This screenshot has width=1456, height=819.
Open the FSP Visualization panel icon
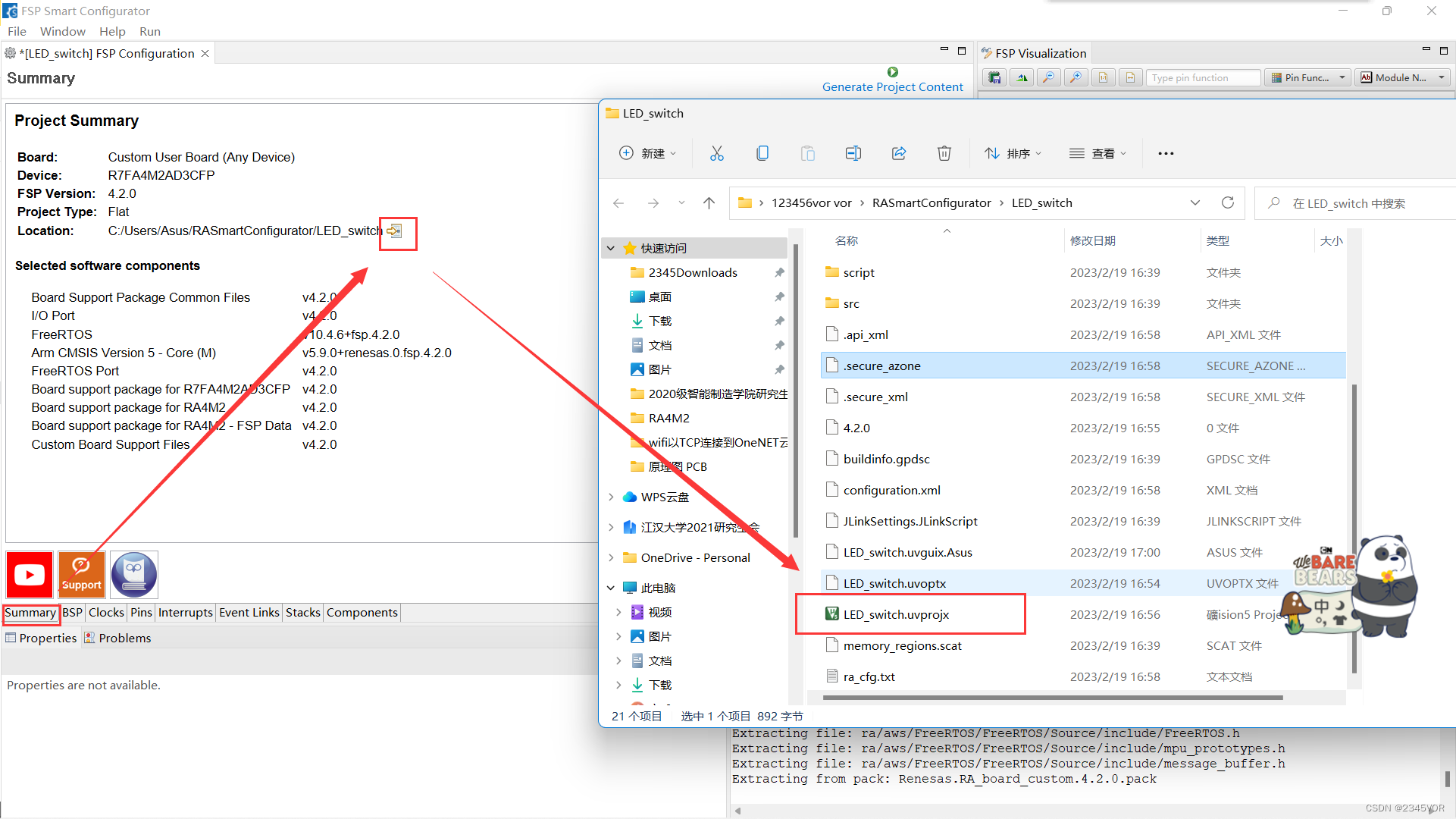(x=990, y=52)
